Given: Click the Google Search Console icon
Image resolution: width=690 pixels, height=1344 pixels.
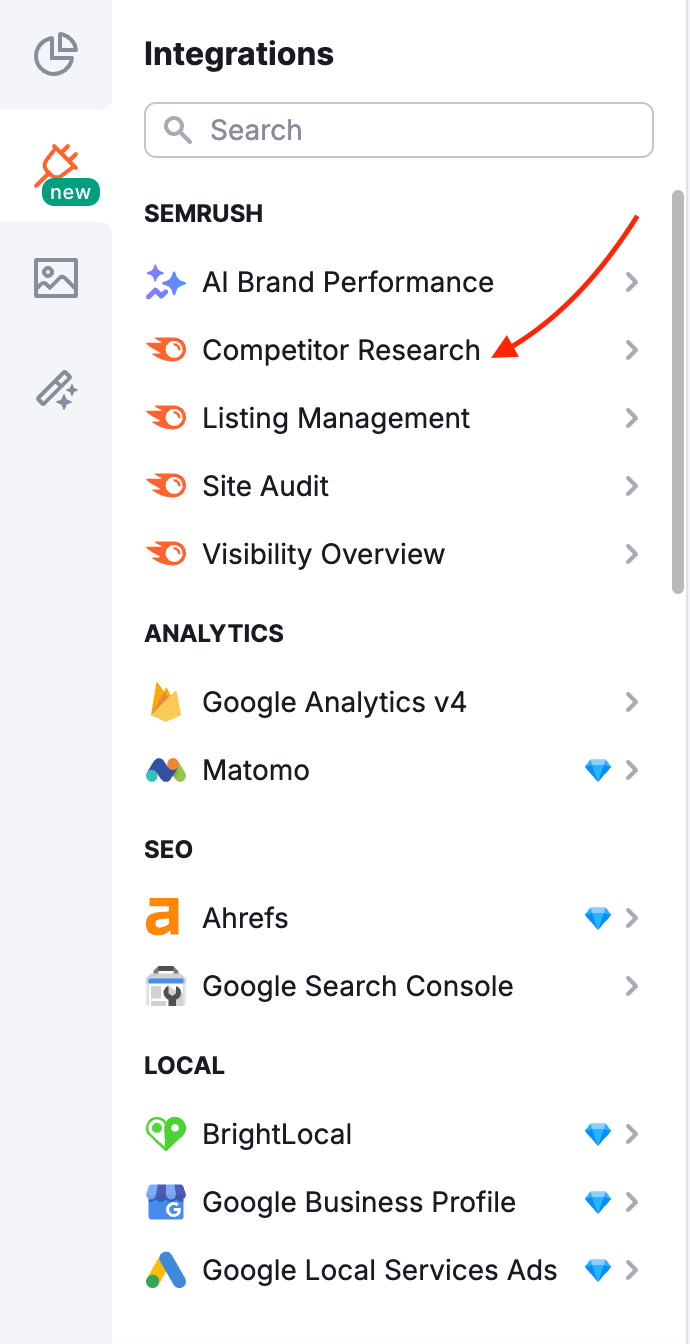Looking at the screenshot, I should click(x=166, y=986).
